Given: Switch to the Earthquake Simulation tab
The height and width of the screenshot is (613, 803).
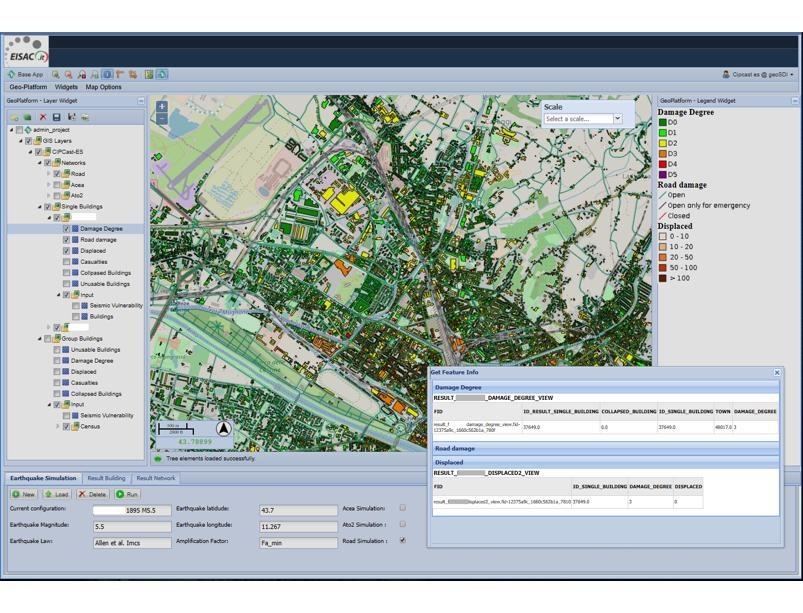Looking at the screenshot, I should pos(43,478).
